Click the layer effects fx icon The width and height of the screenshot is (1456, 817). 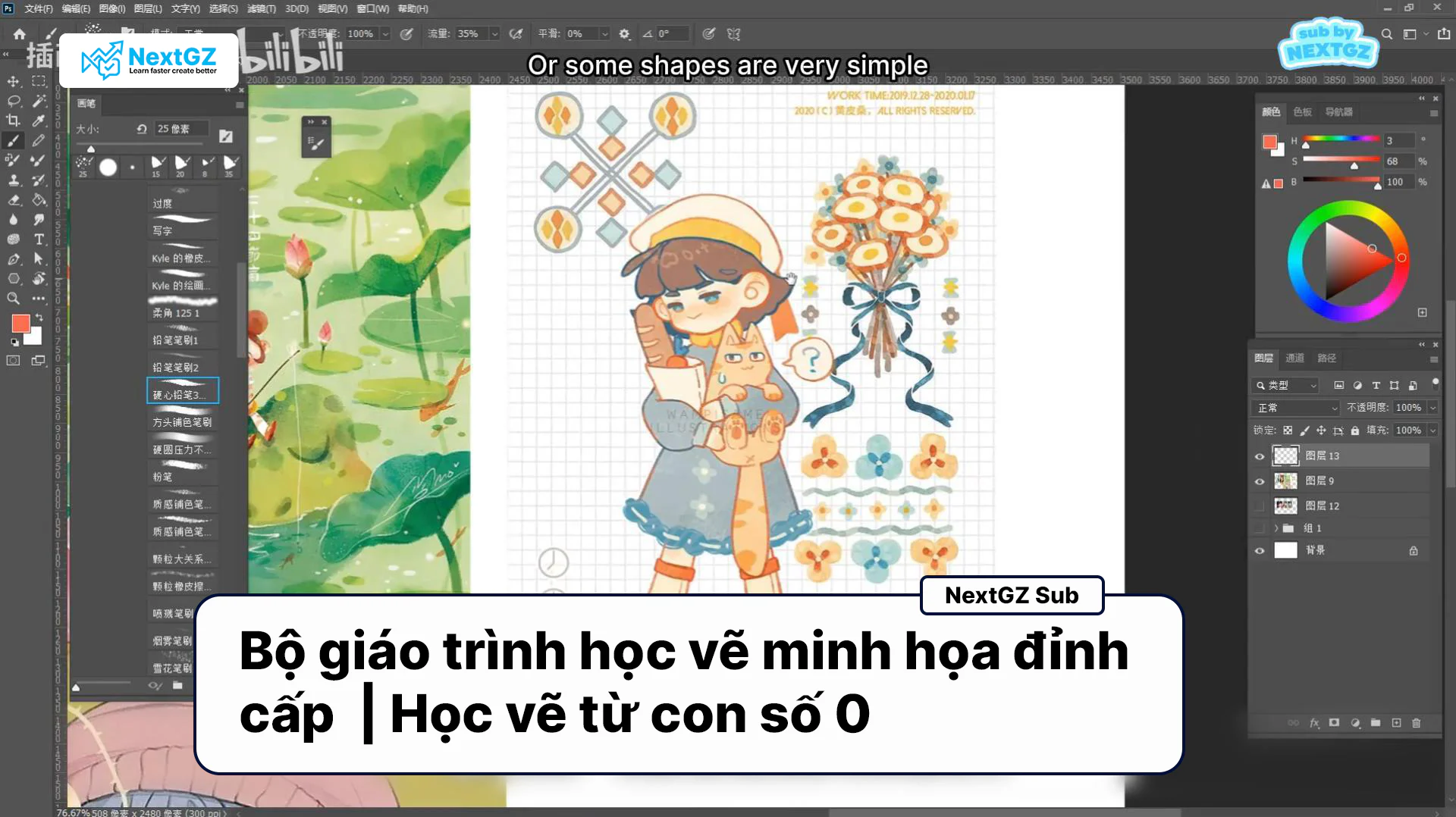1314,723
